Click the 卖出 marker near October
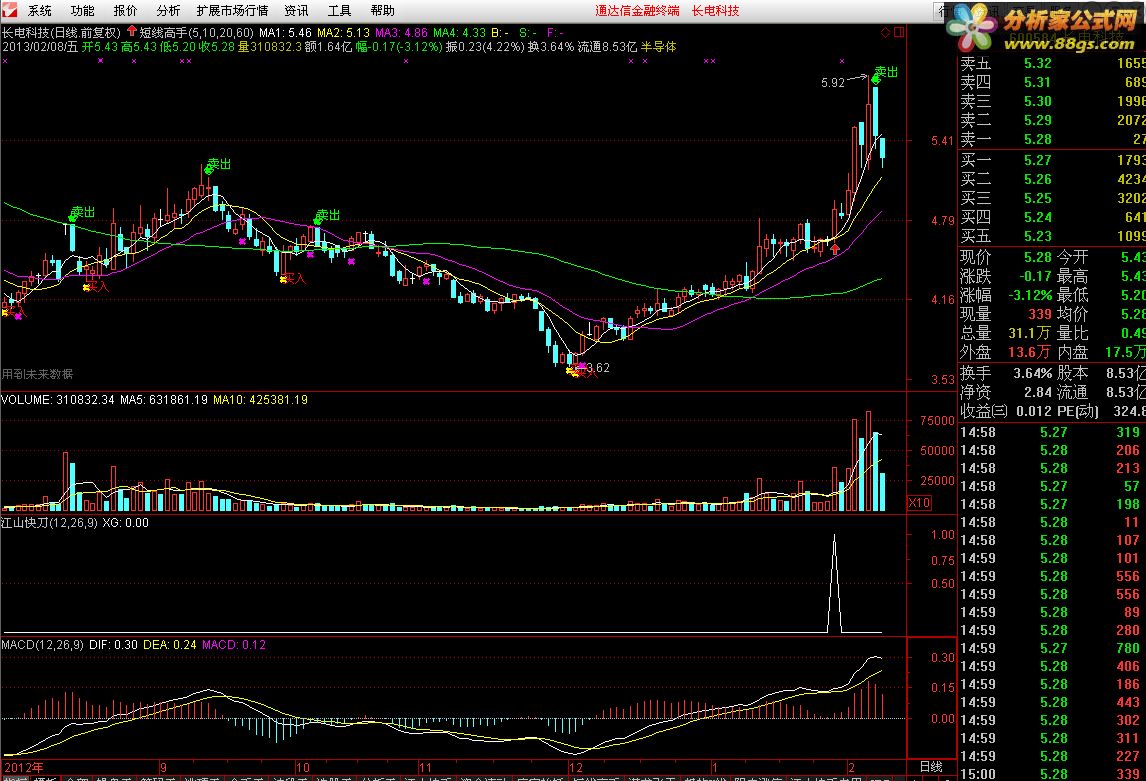 pyautogui.click(x=327, y=216)
